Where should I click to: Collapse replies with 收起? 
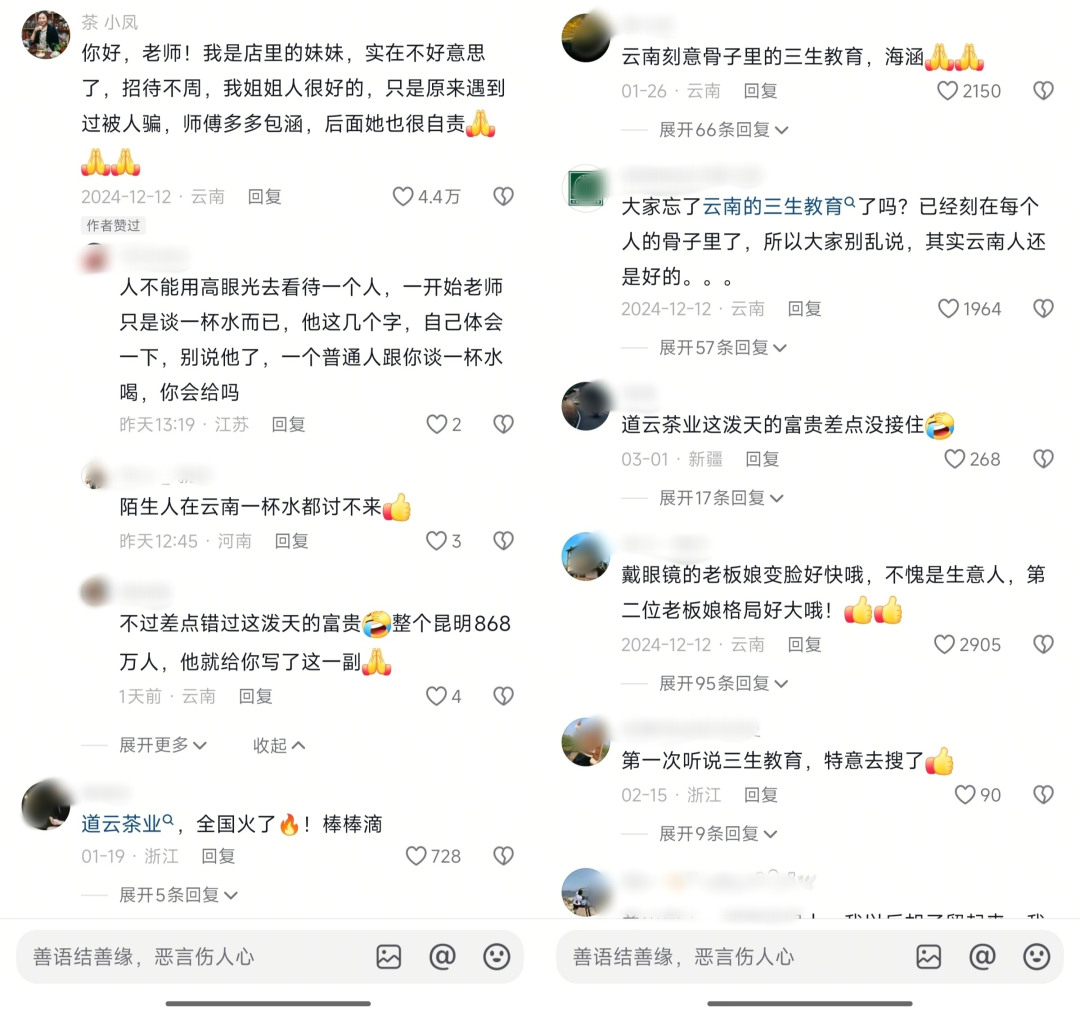(279, 745)
